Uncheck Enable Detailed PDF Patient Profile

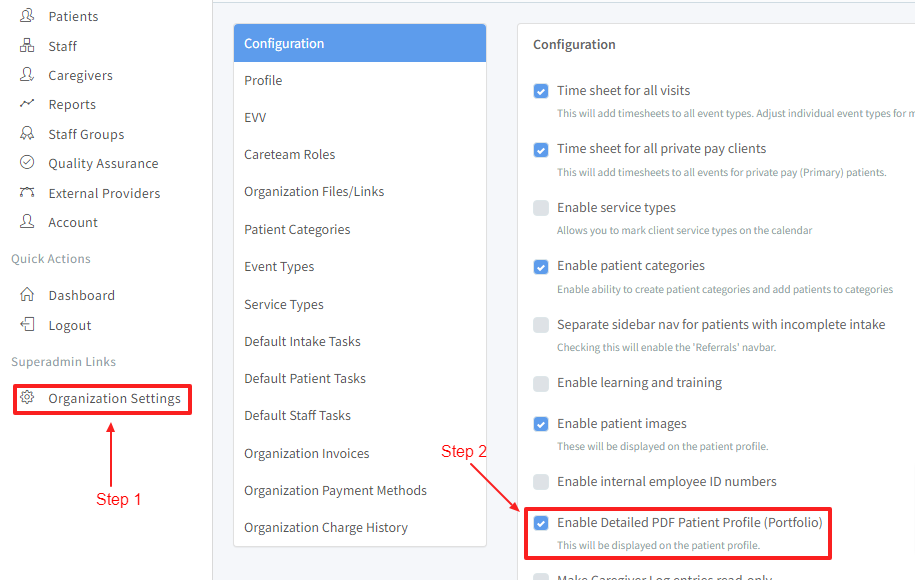[541, 523]
